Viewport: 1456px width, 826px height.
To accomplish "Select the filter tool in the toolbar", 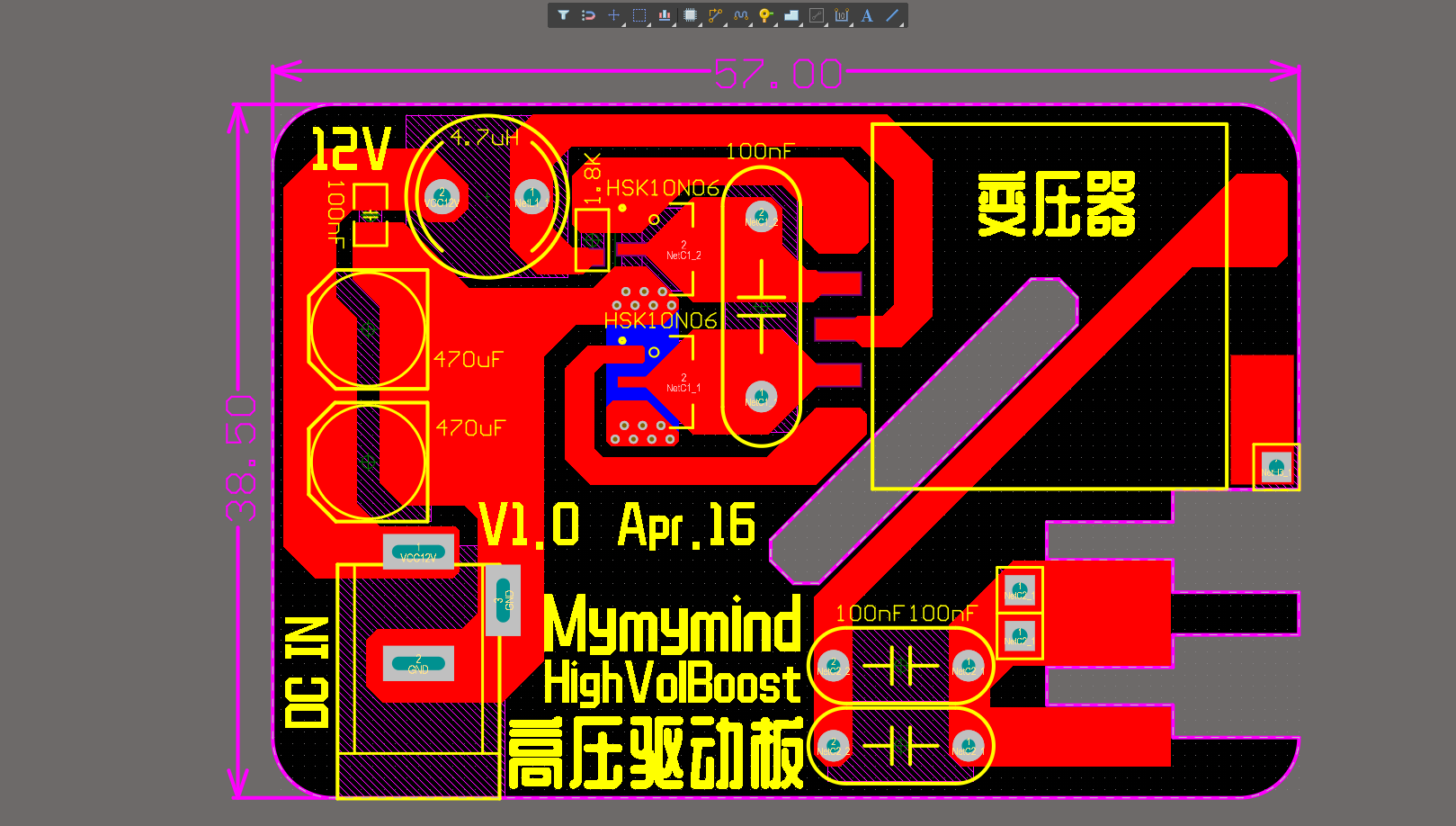I will [x=562, y=15].
